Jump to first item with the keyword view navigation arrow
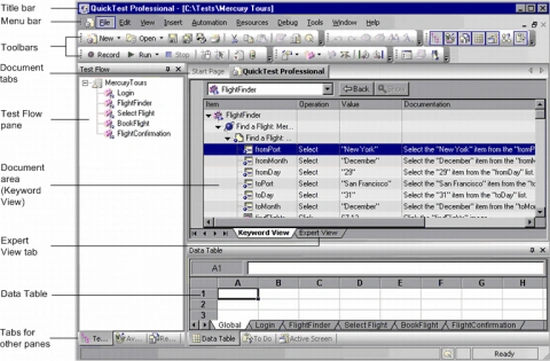Image resolution: width=550 pixels, height=361 pixels. [194, 233]
